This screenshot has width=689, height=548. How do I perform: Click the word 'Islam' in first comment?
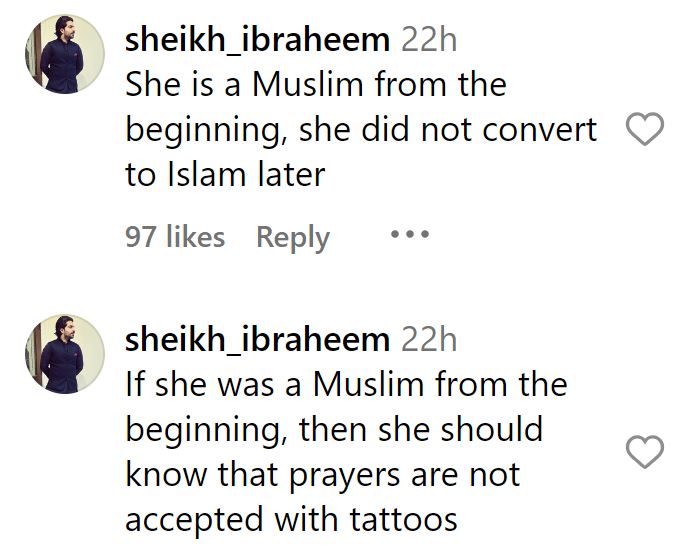point(206,174)
